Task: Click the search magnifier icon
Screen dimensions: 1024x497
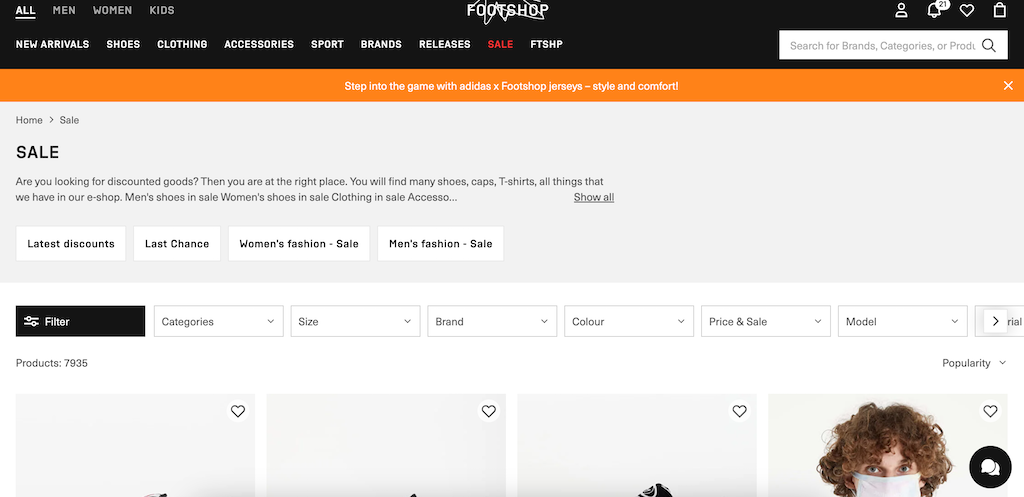Action: 989,45
